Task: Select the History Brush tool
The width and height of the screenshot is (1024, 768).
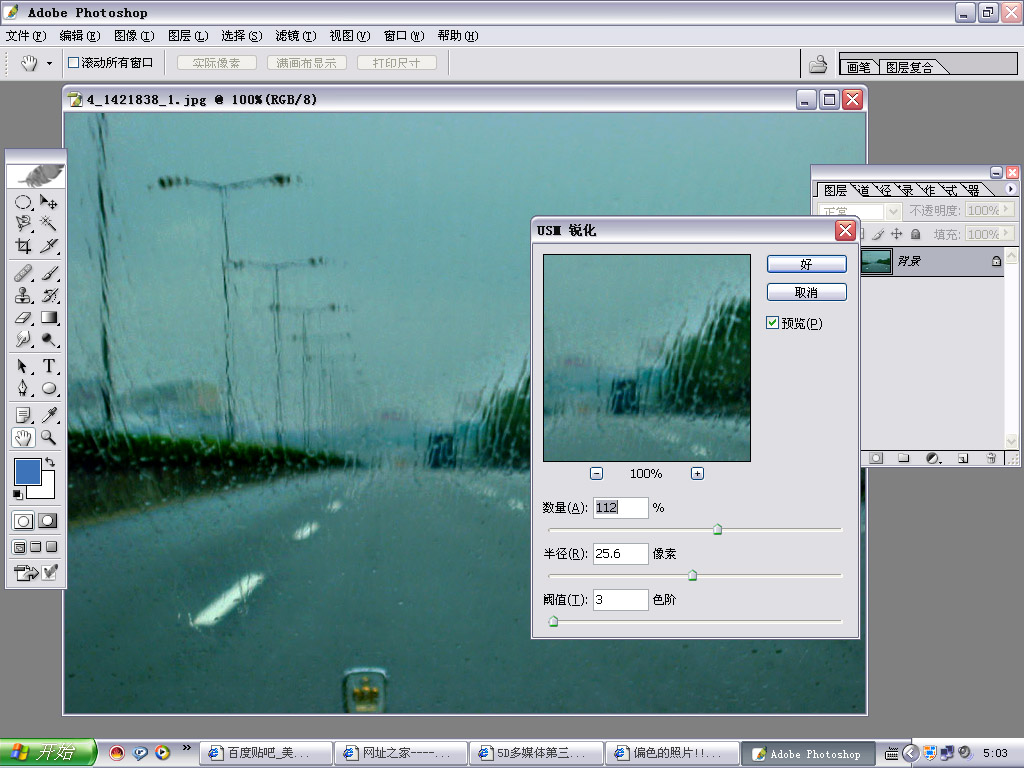Action: (x=48, y=295)
